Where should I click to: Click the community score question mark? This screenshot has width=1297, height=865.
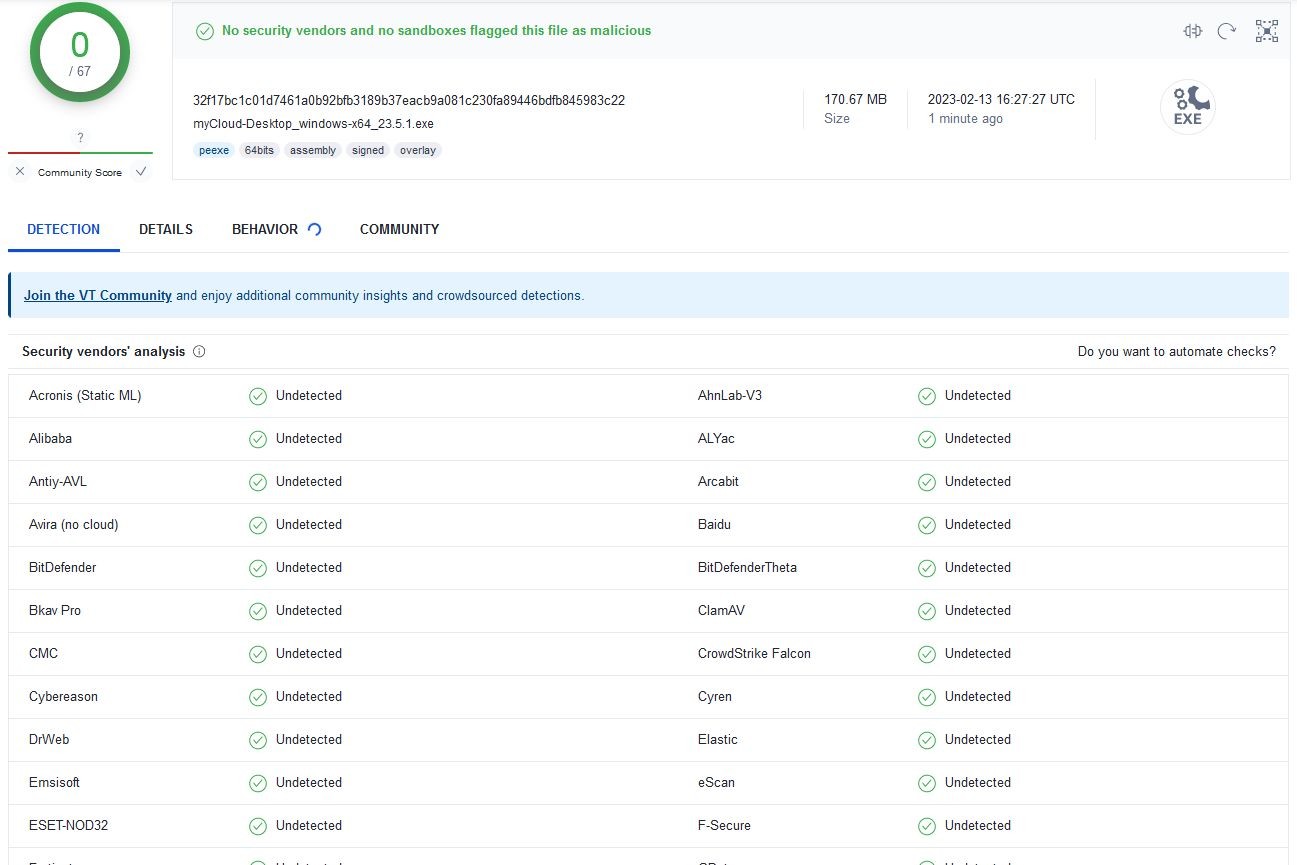tap(80, 137)
